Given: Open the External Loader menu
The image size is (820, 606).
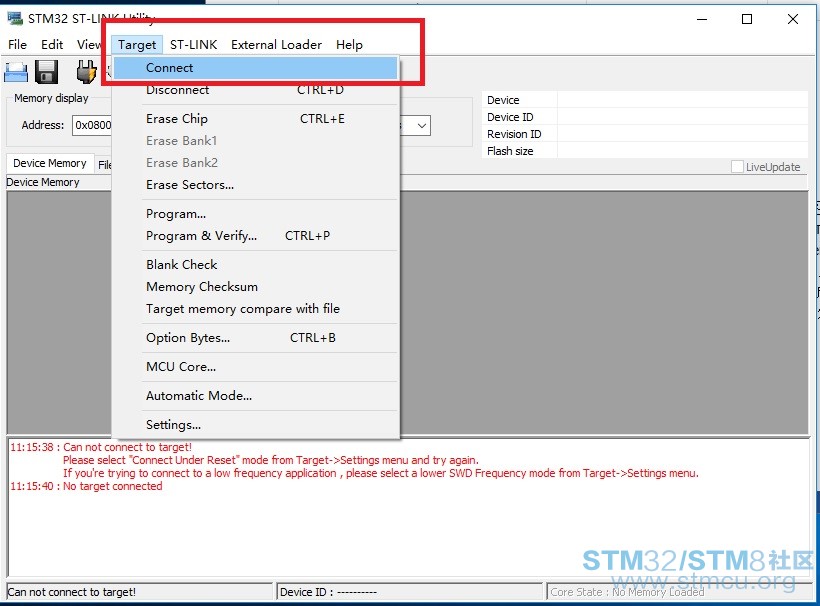Looking at the screenshot, I should pos(277,44).
